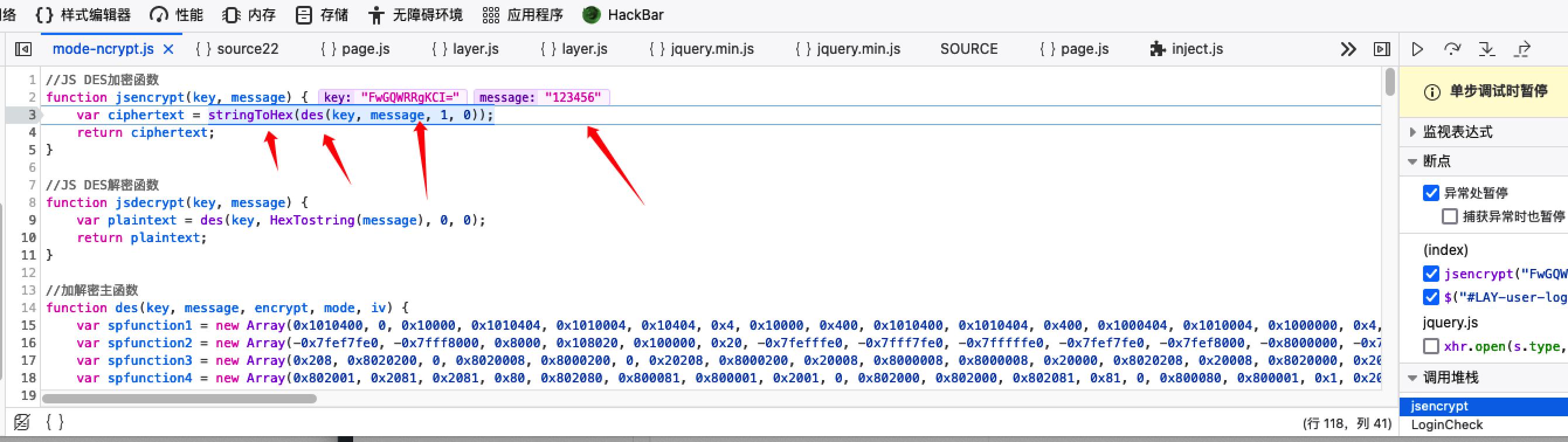
Task: Click jsdecrypt function name on line 8
Action: click(x=150, y=203)
